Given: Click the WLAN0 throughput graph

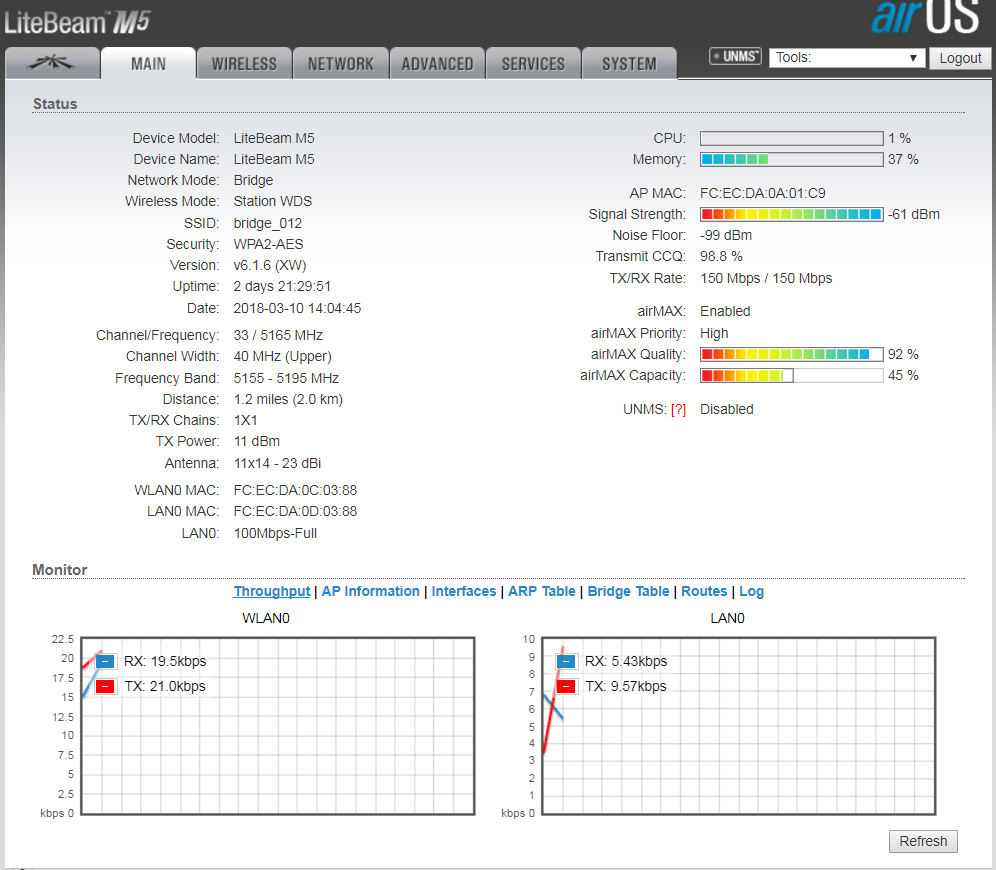Looking at the screenshot, I should click(278, 726).
